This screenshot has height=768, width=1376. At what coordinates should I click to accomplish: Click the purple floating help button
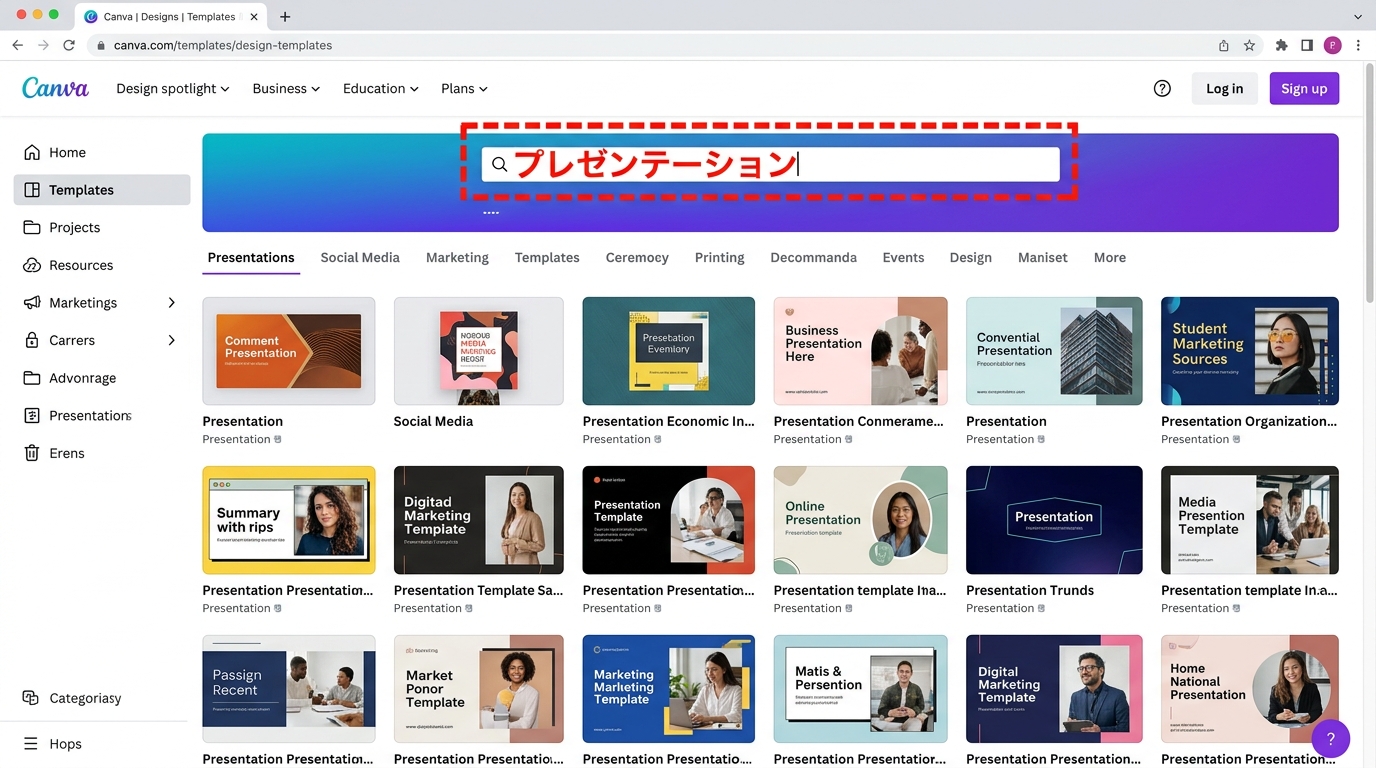(x=1330, y=739)
